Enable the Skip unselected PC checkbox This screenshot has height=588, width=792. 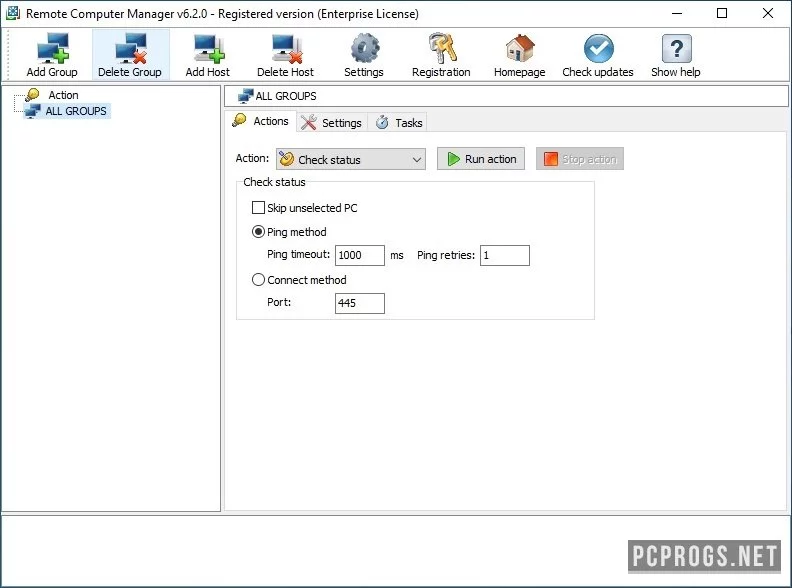click(258, 208)
